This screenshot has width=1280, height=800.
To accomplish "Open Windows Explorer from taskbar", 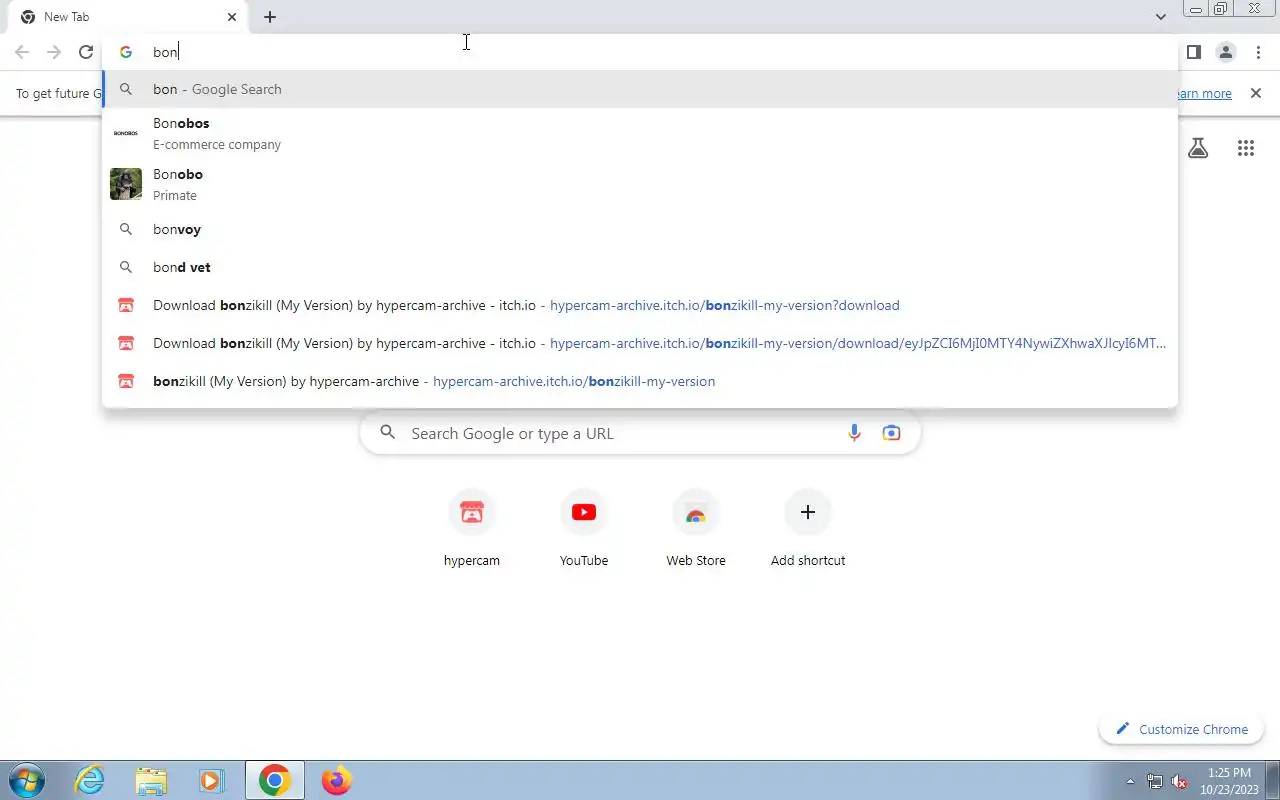I will pos(151,780).
